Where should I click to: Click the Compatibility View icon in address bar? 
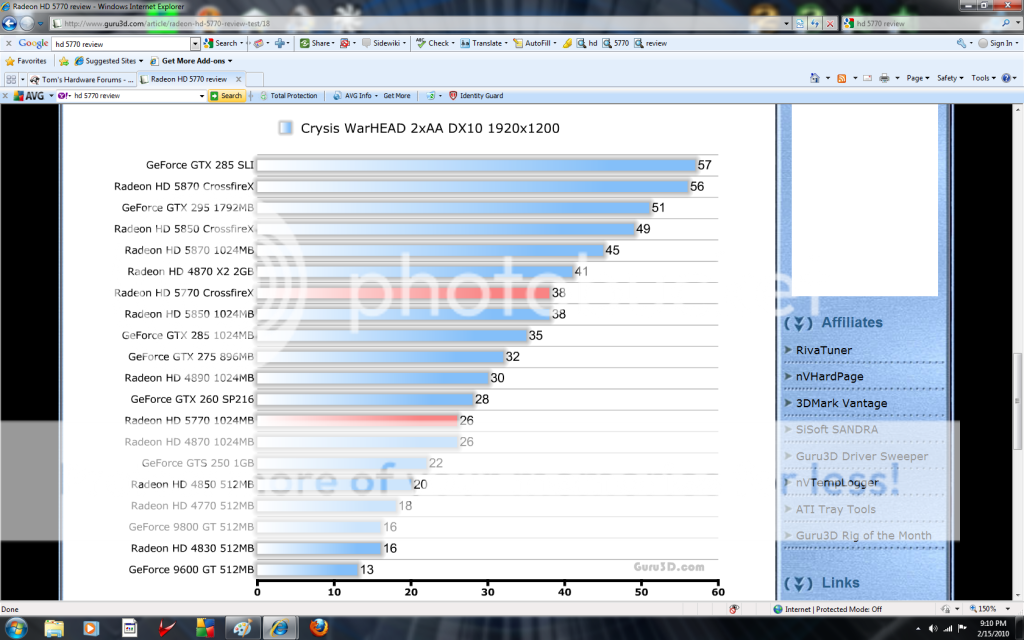[800, 24]
